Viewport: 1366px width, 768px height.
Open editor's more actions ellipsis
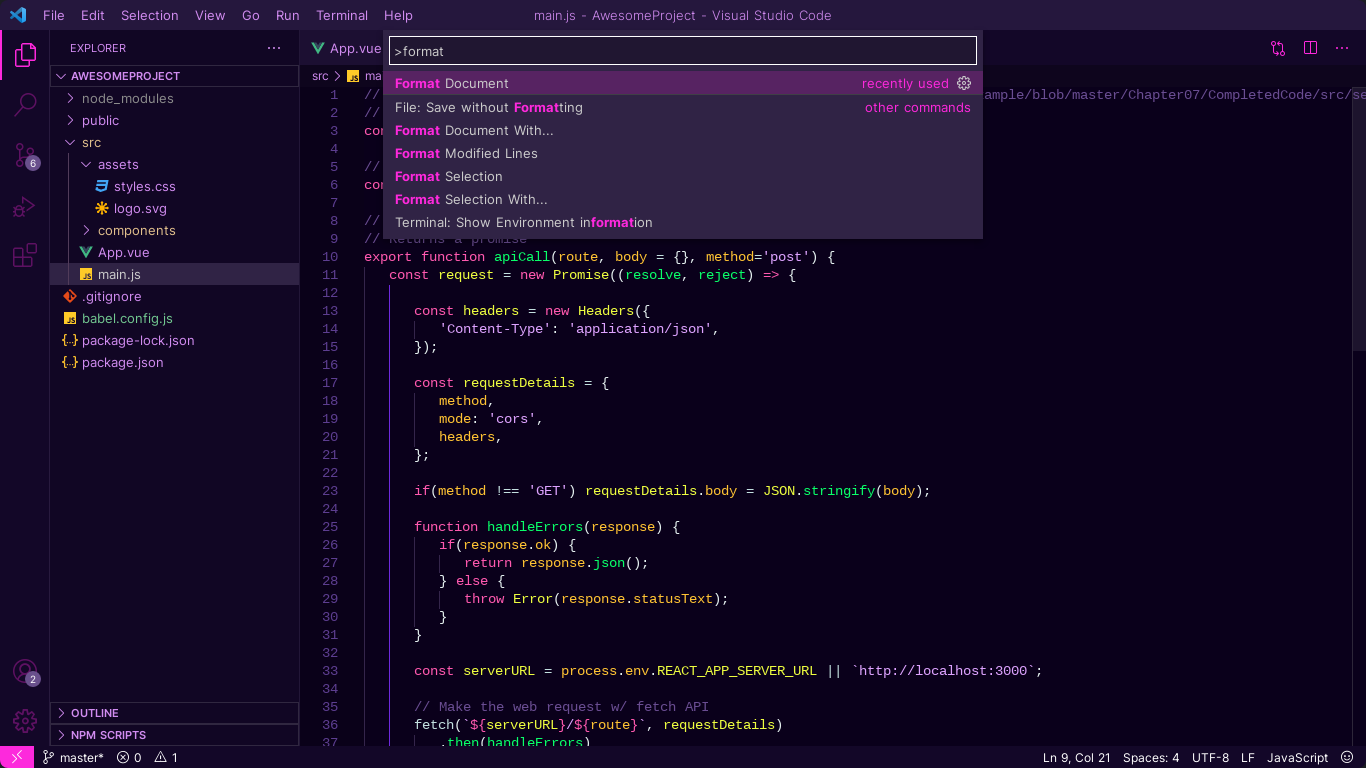pos(1342,48)
